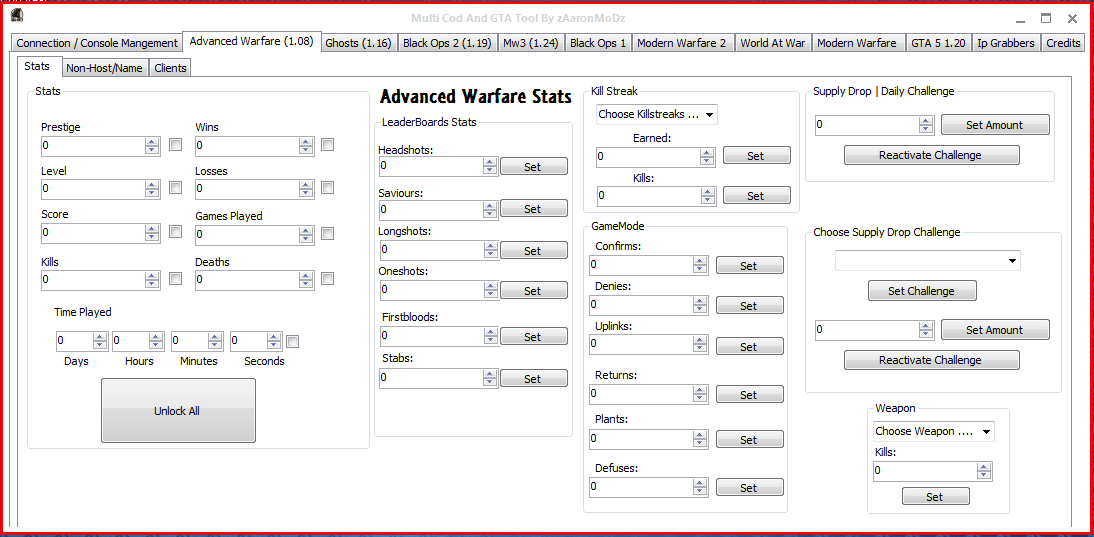Click Set for Returns
The height and width of the screenshot is (537, 1094).
pos(749,394)
